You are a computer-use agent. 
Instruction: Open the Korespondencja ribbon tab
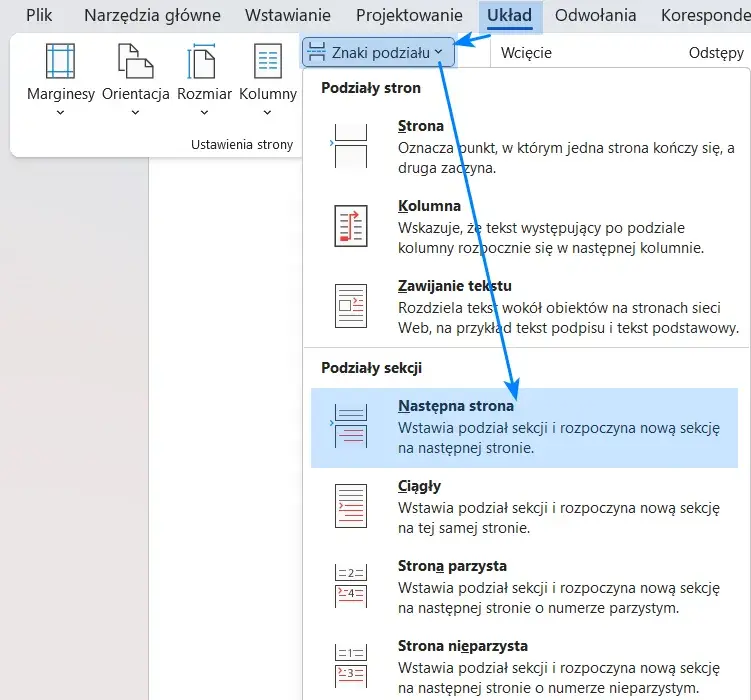706,15
